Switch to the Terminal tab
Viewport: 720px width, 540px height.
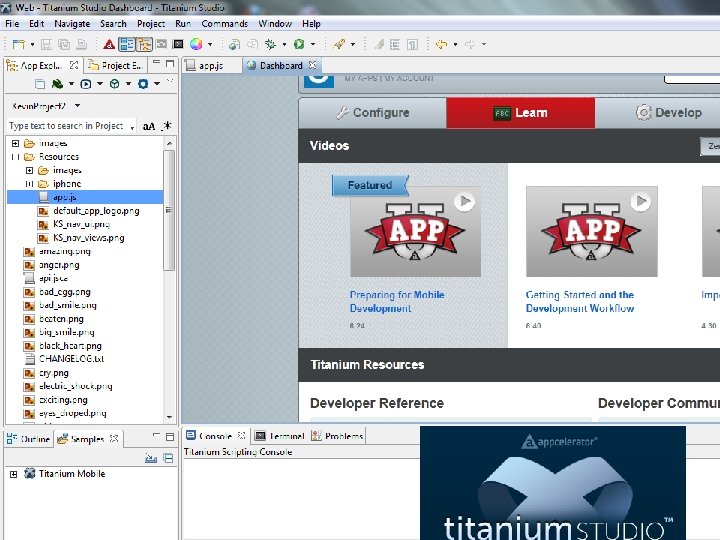tap(280, 436)
